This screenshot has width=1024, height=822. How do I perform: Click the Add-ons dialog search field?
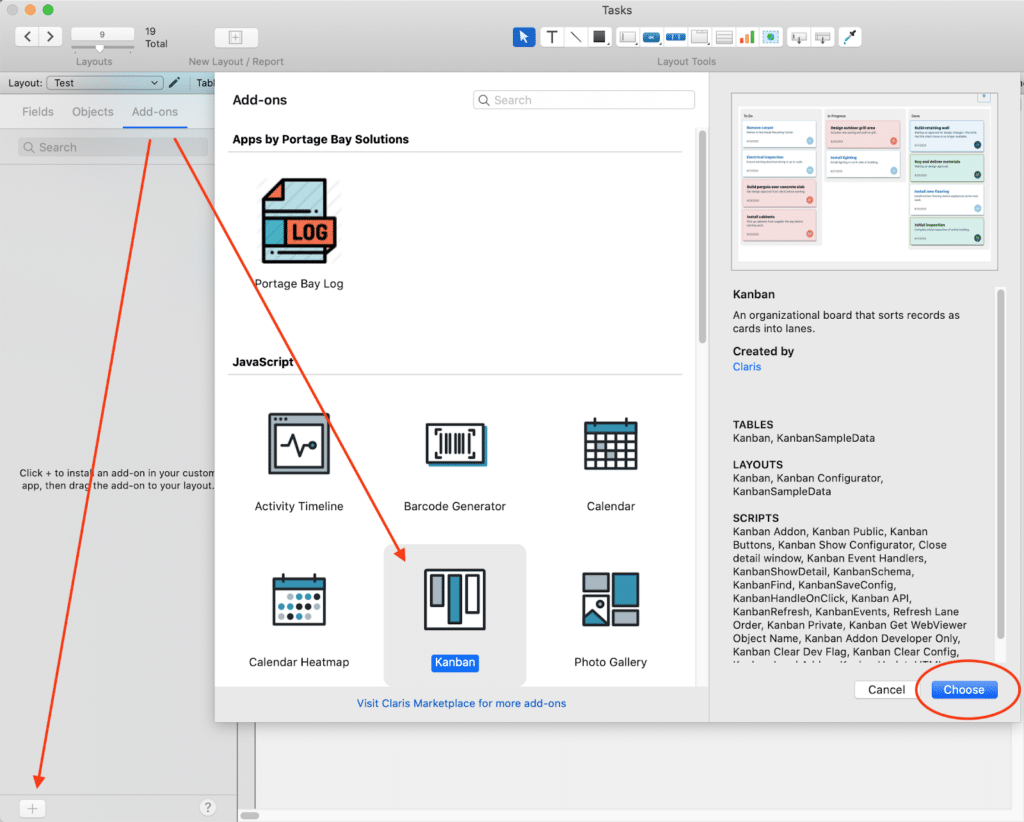pos(584,100)
